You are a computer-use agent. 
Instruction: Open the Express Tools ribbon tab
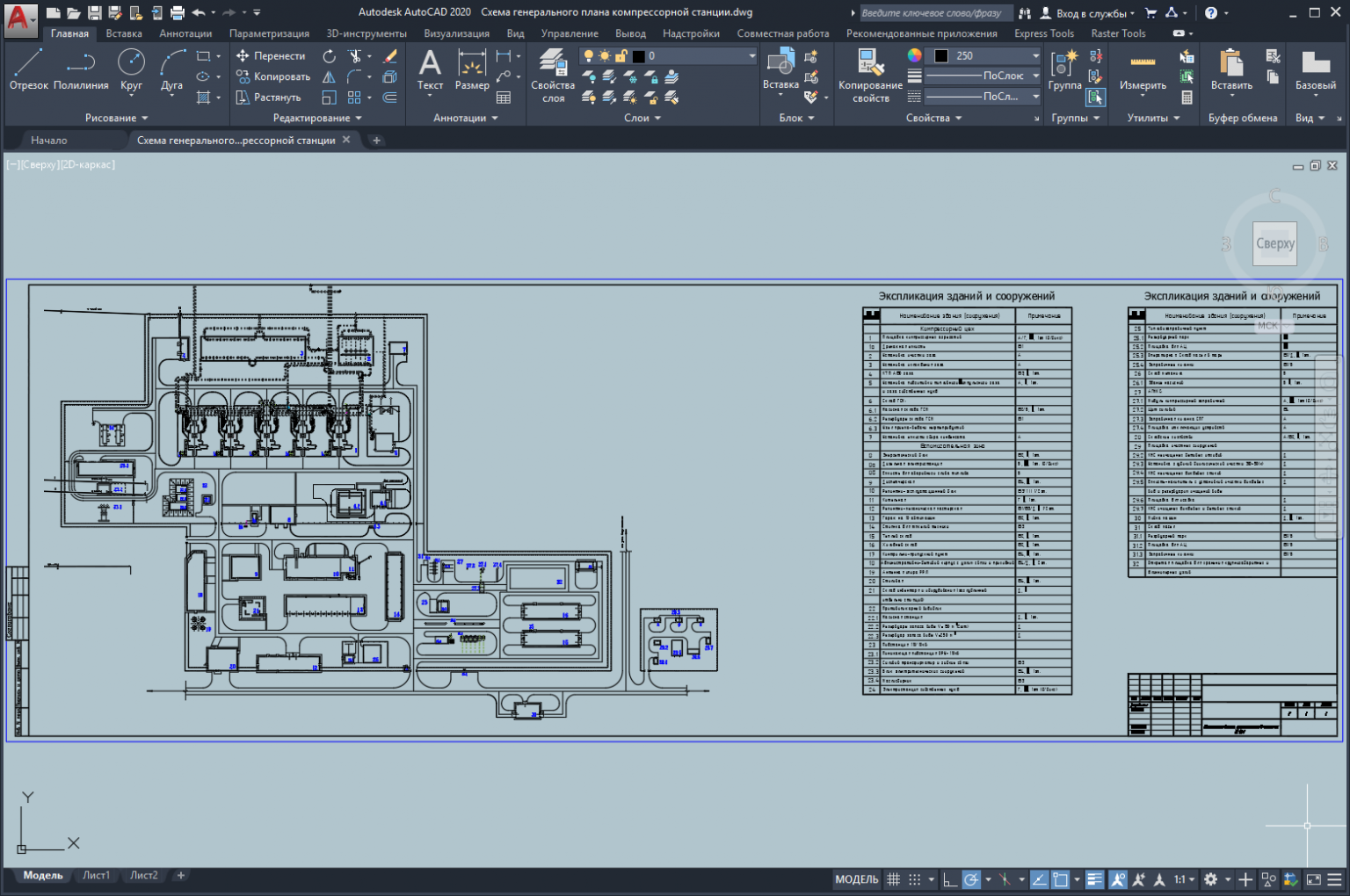(x=1044, y=33)
